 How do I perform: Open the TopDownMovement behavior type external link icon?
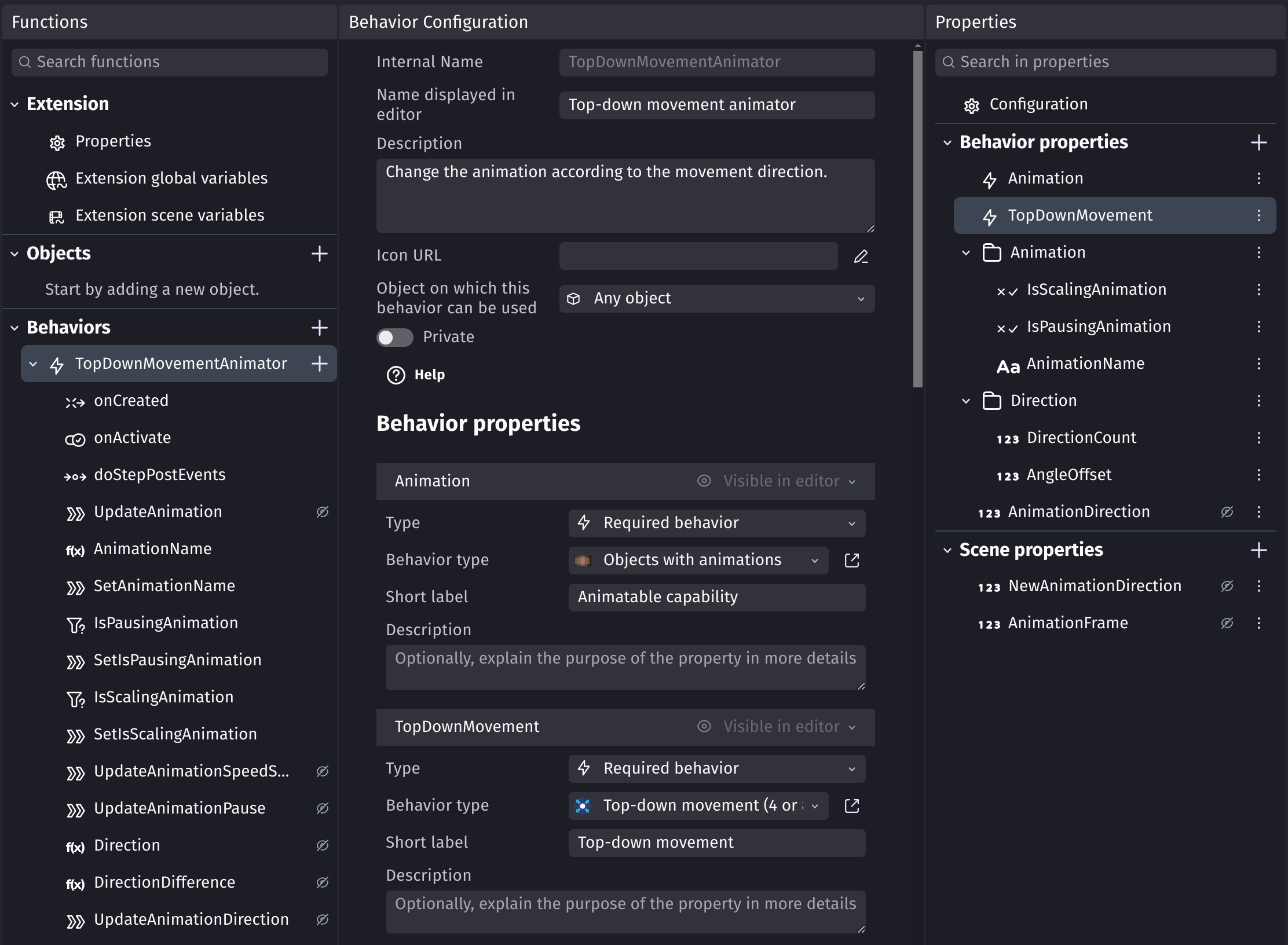coord(852,806)
